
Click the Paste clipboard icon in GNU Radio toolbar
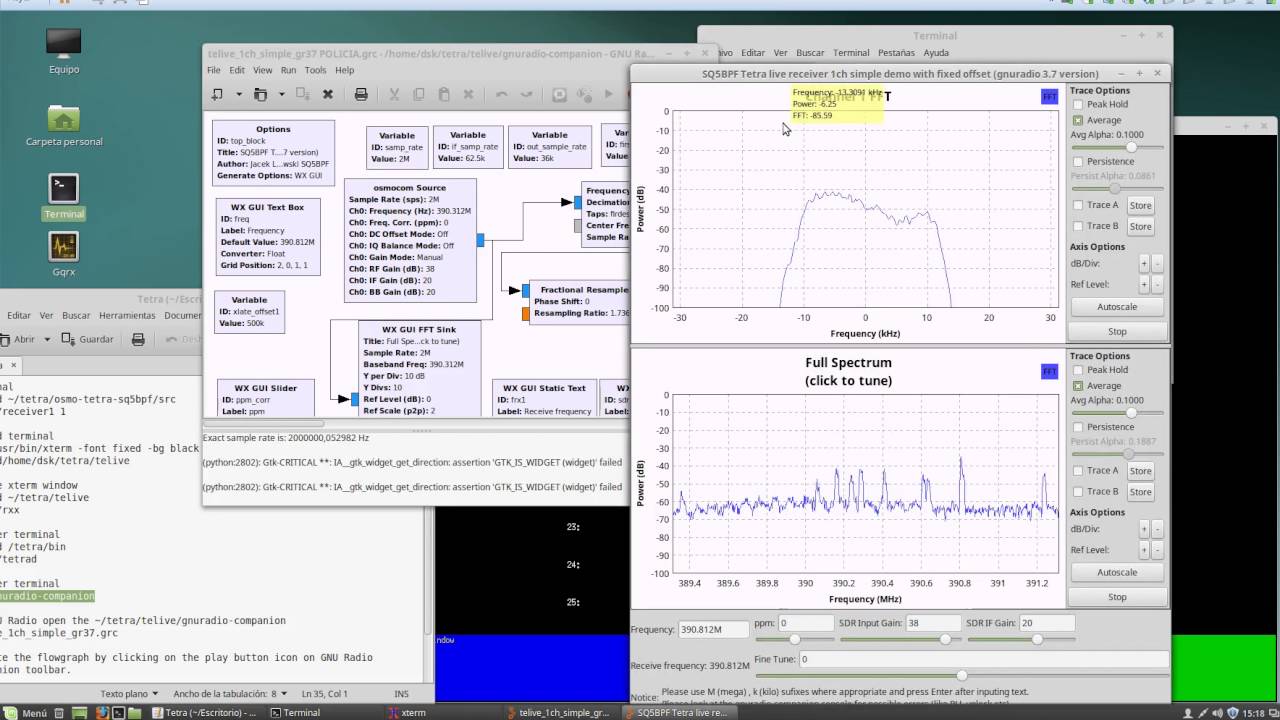coord(443,94)
